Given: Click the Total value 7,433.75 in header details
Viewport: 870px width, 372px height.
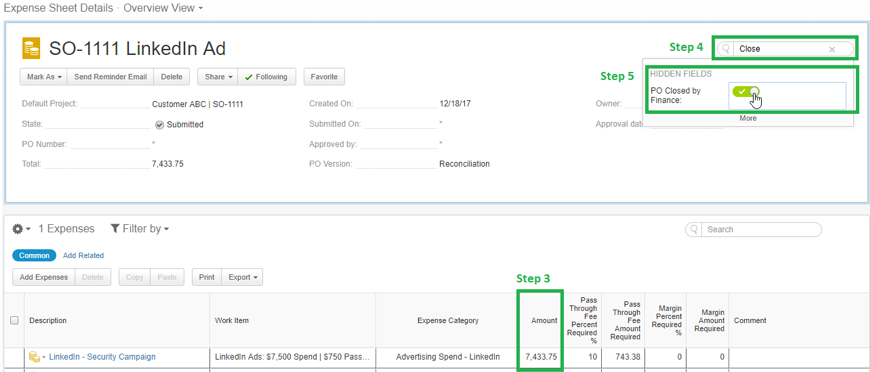Looking at the screenshot, I should tap(167, 164).
